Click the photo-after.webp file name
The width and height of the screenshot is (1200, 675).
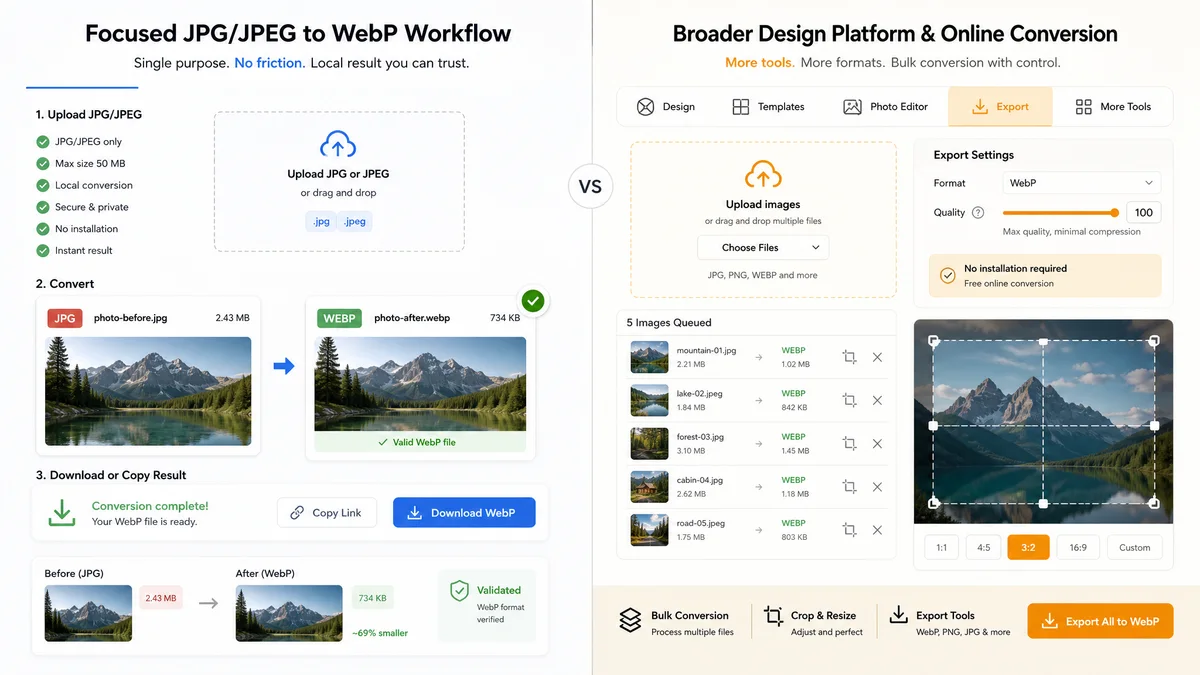412,318
